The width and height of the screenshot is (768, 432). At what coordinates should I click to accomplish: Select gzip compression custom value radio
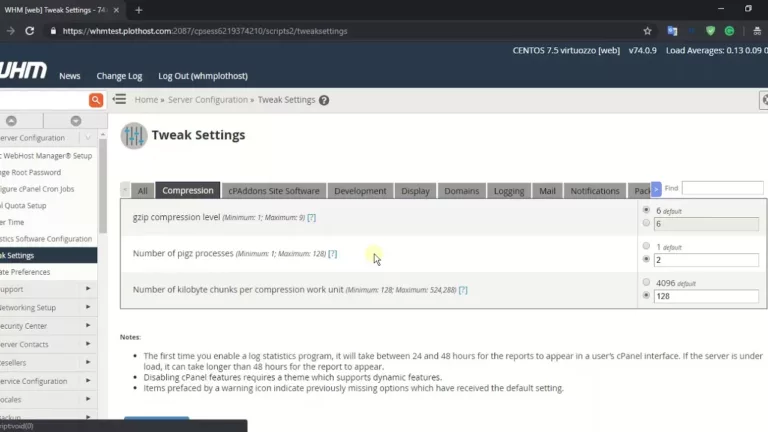(x=646, y=223)
